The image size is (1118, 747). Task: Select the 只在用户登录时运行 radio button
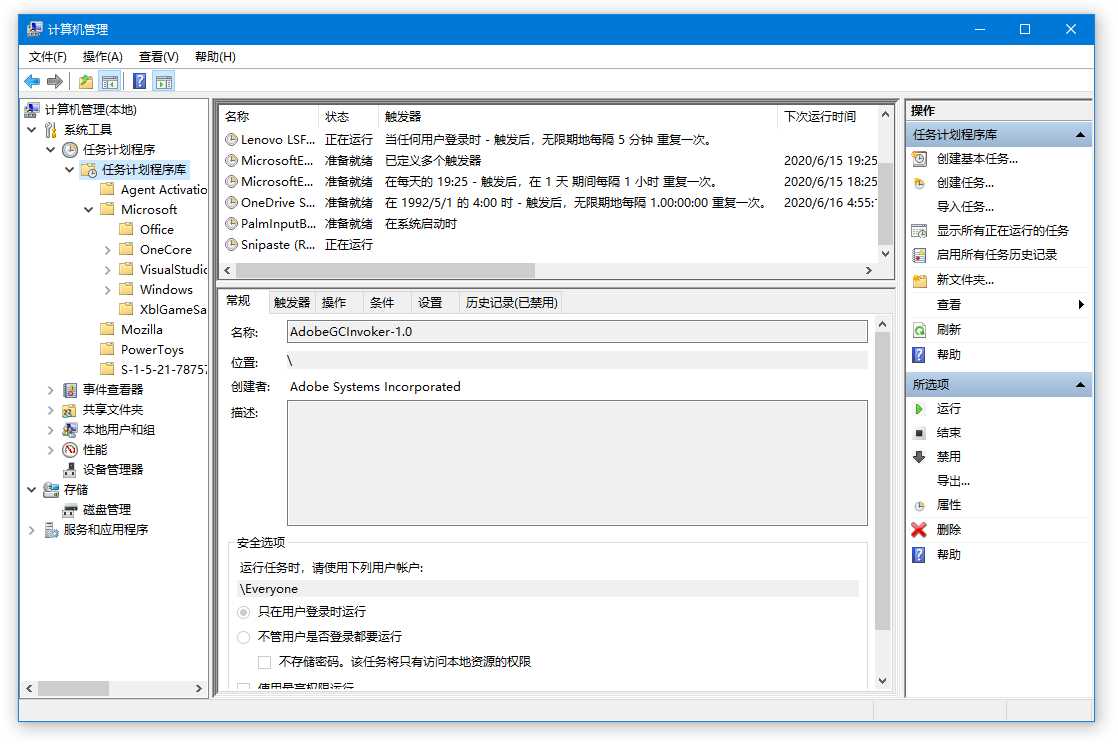[x=244, y=612]
